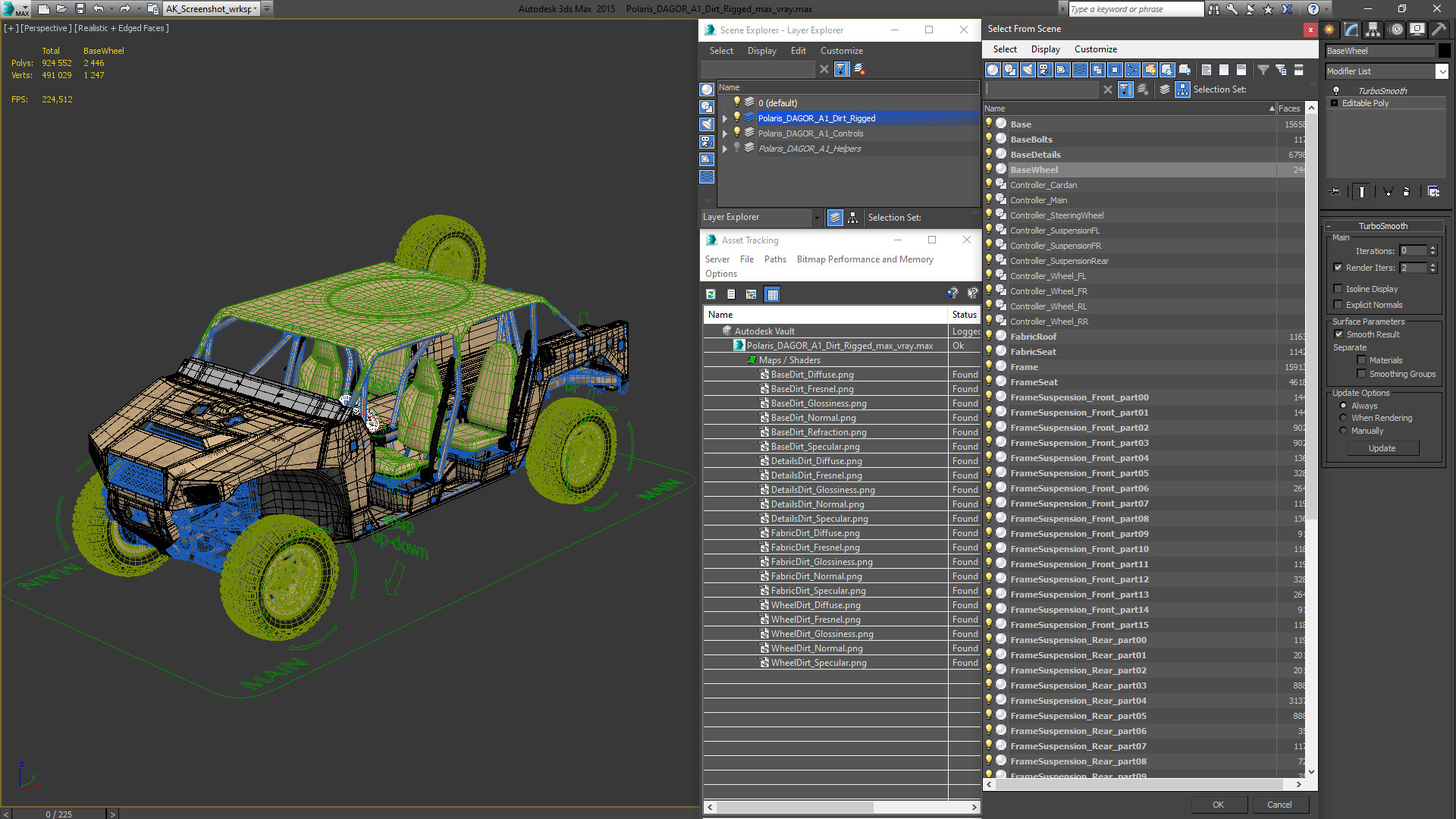This screenshot has height=819, width=1456.
Task: Click Select All icon in Select From Scene
Action: pos(1206,70)
